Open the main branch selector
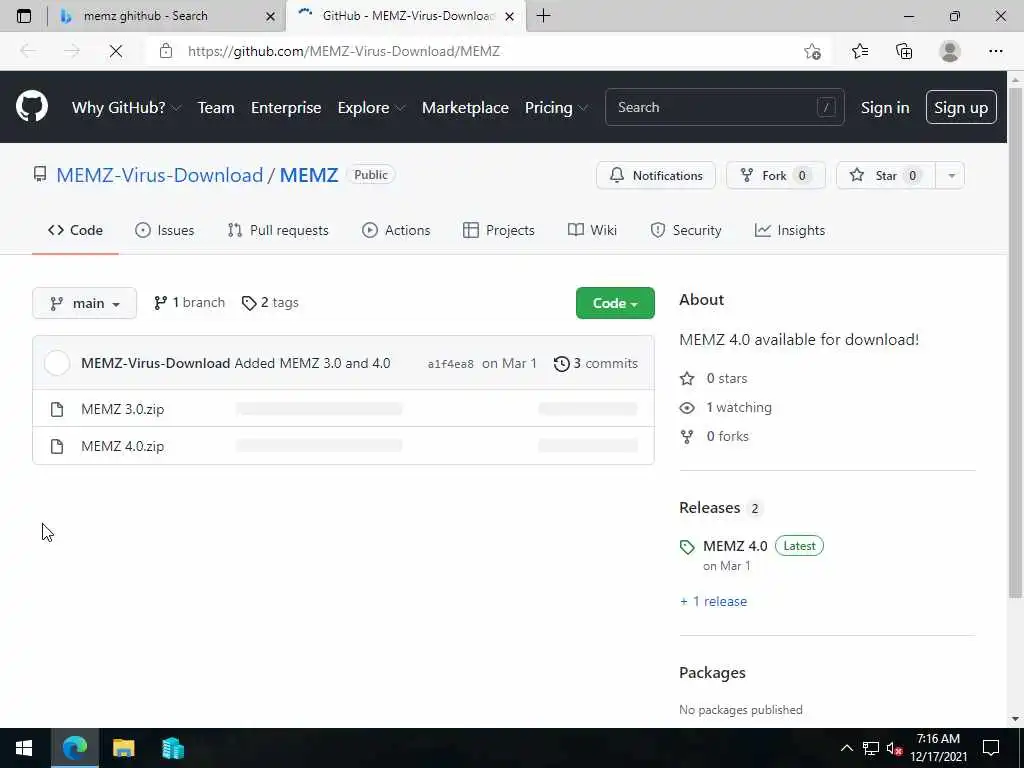 click(84, 303)
